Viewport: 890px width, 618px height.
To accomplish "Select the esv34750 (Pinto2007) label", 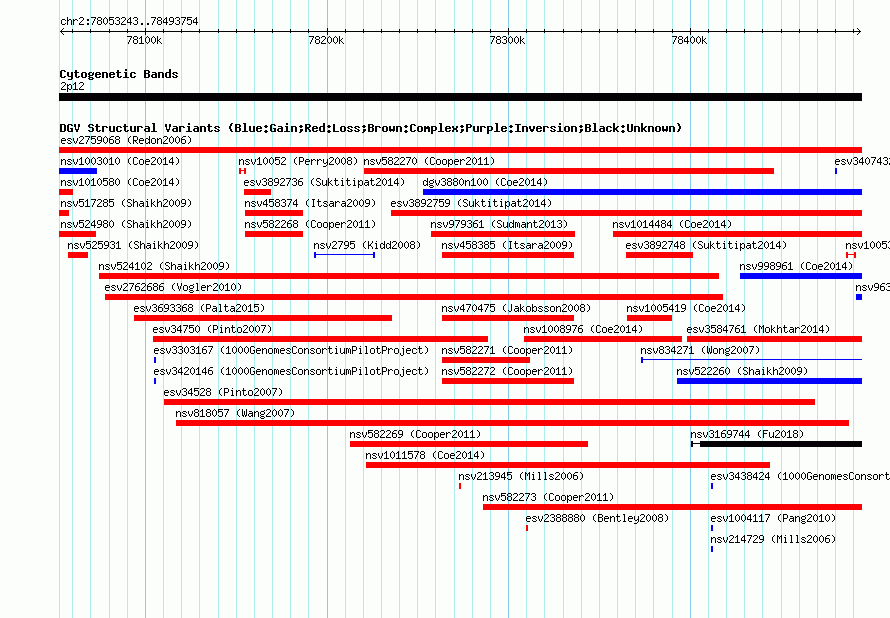I will [212, 329].
